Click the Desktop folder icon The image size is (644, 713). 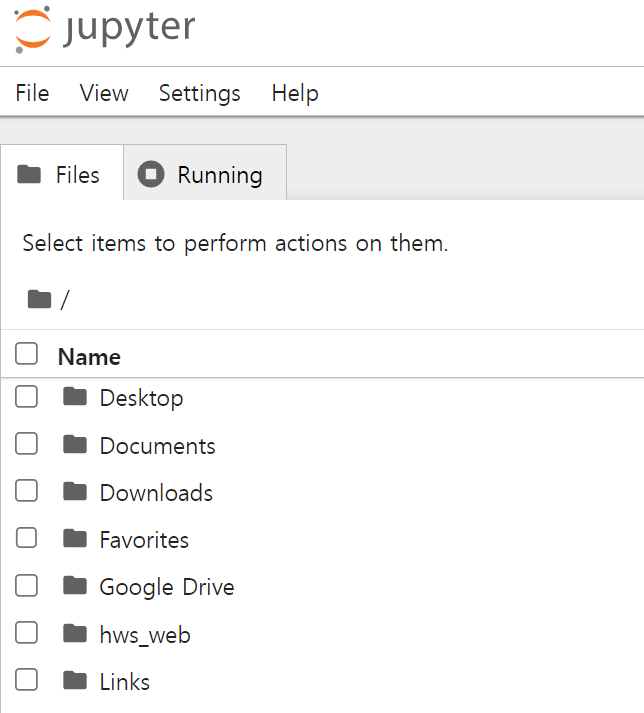tap(75, 397)
